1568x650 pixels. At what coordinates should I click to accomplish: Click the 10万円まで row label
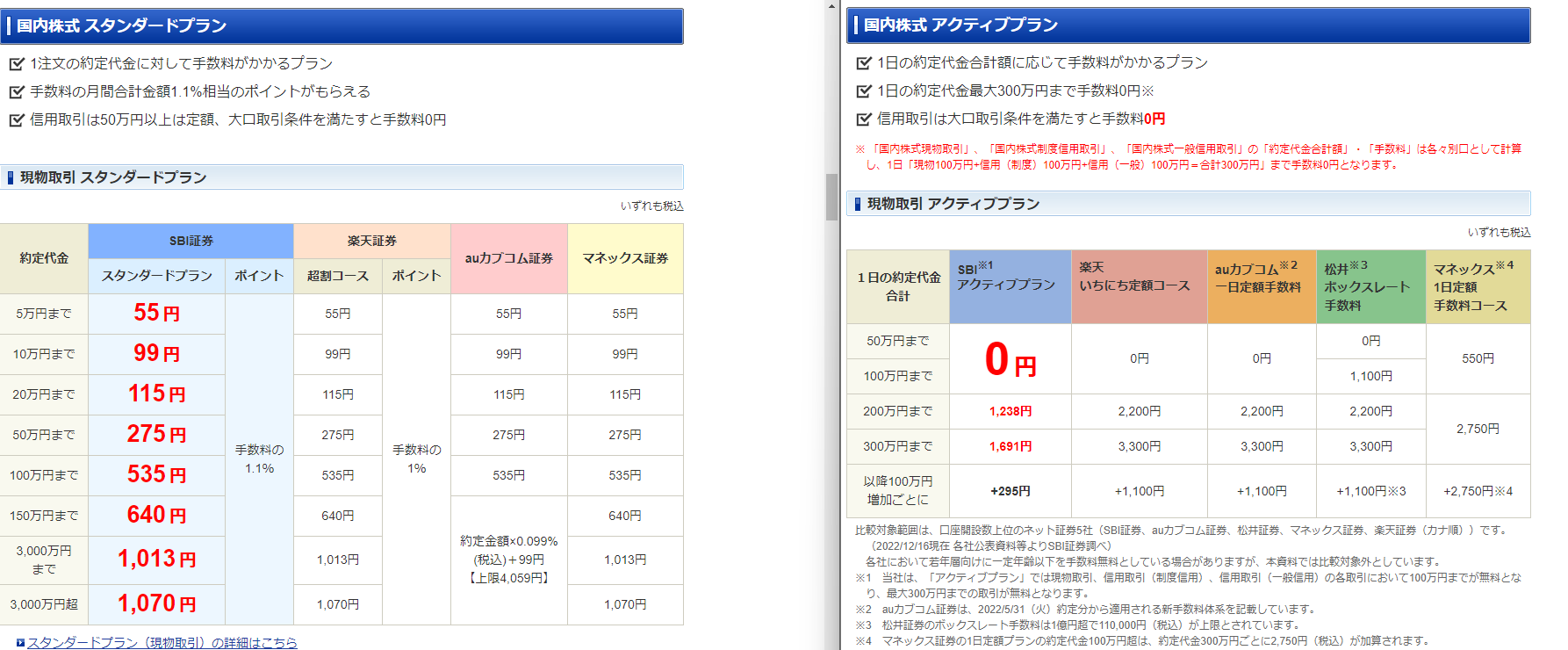(44, 354)
